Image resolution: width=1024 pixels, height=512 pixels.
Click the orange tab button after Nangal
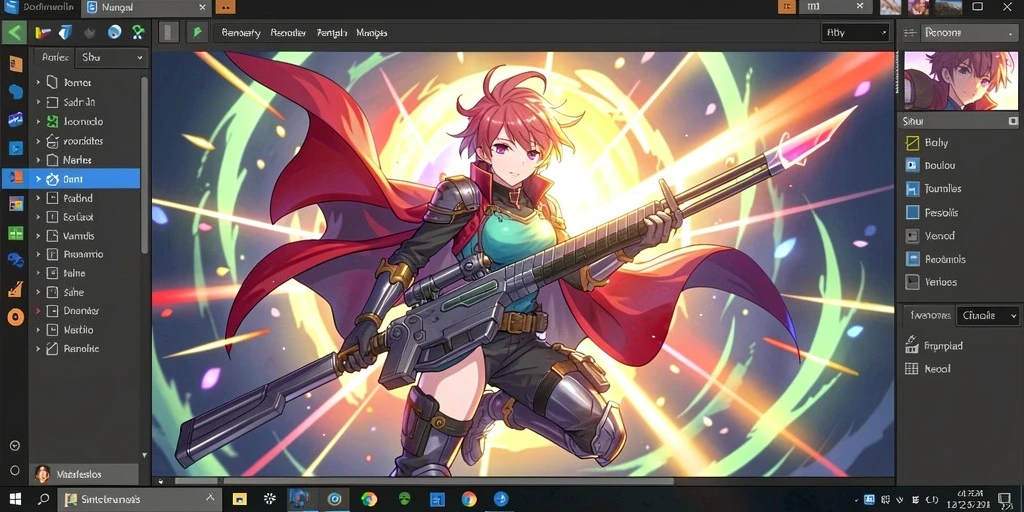pyautogui.click(x=225, y=7)
